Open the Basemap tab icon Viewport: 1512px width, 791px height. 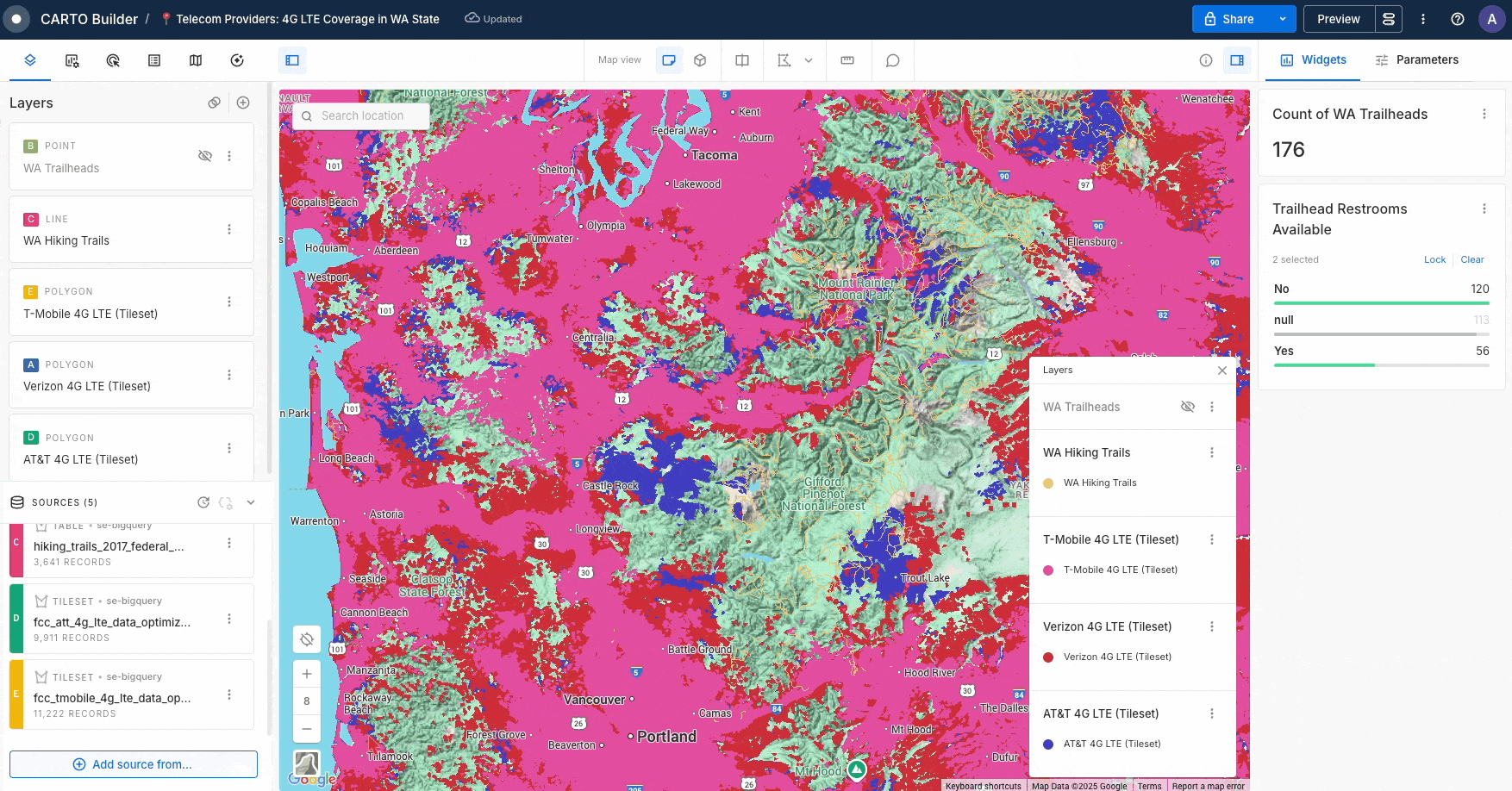pyautogui.click(x=196, y=60)
